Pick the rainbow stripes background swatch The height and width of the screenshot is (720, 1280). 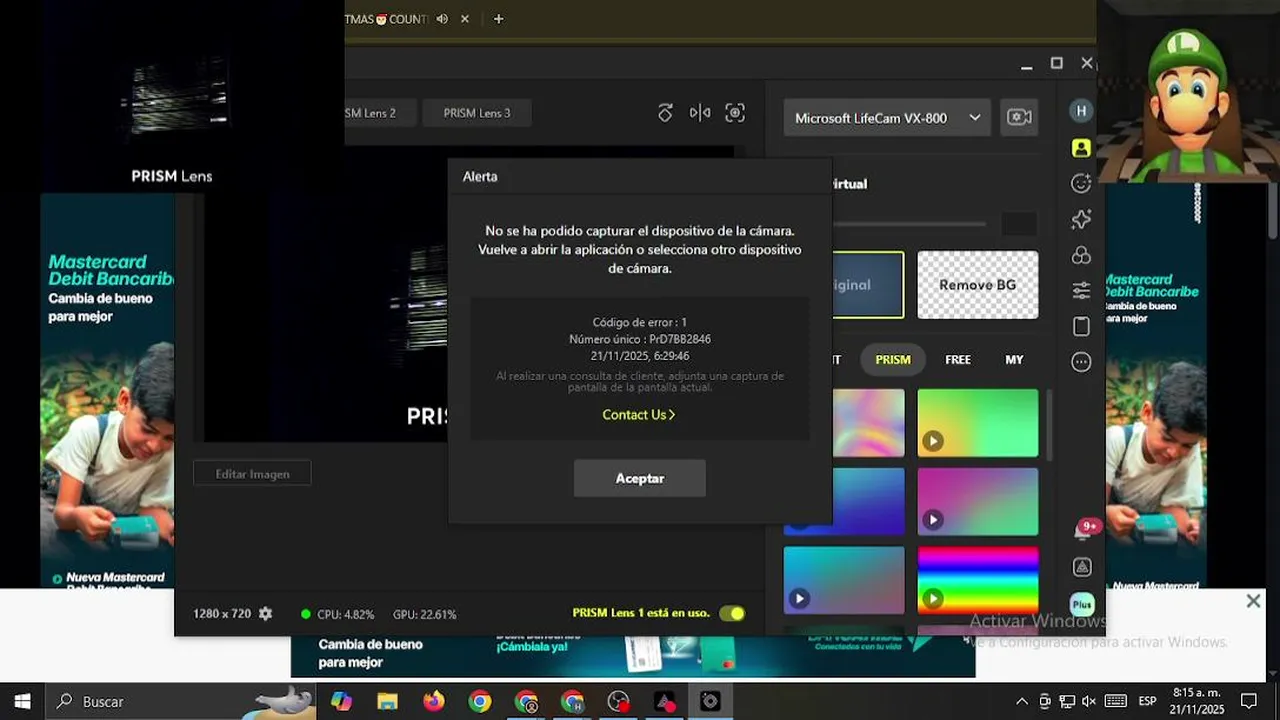click(x=978, y=580)
